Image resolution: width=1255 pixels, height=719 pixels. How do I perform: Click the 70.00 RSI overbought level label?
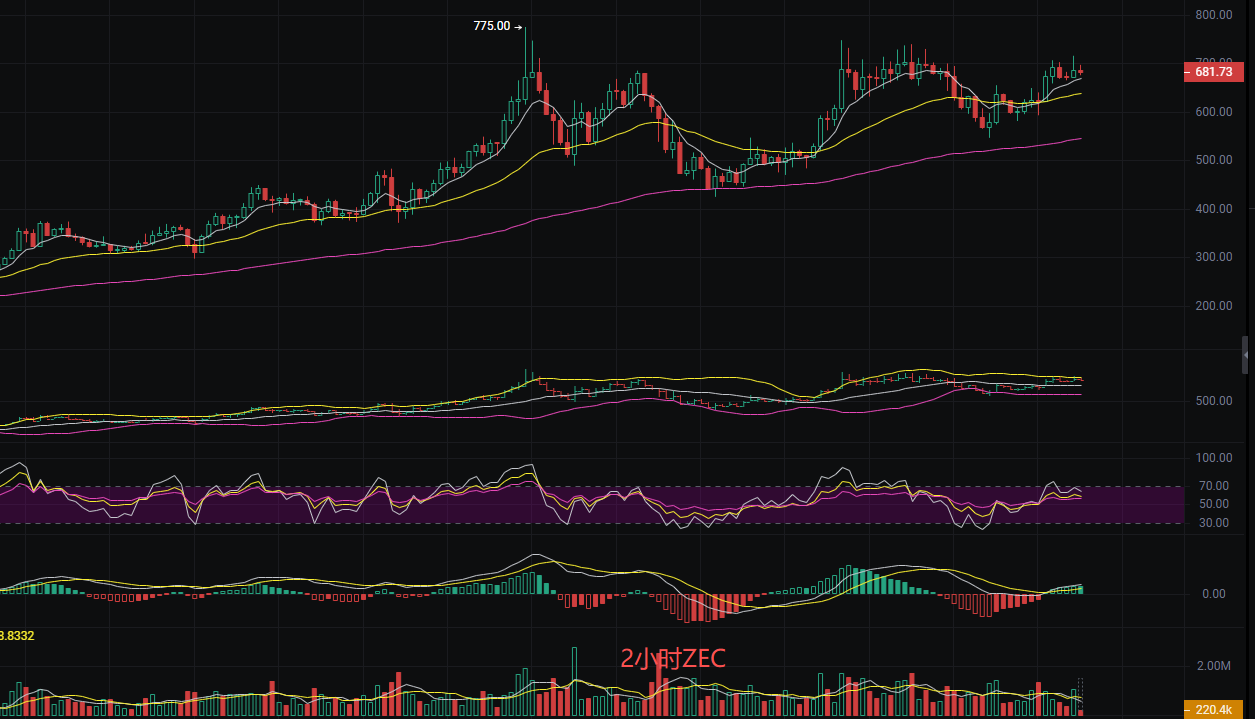point(1212,486)
